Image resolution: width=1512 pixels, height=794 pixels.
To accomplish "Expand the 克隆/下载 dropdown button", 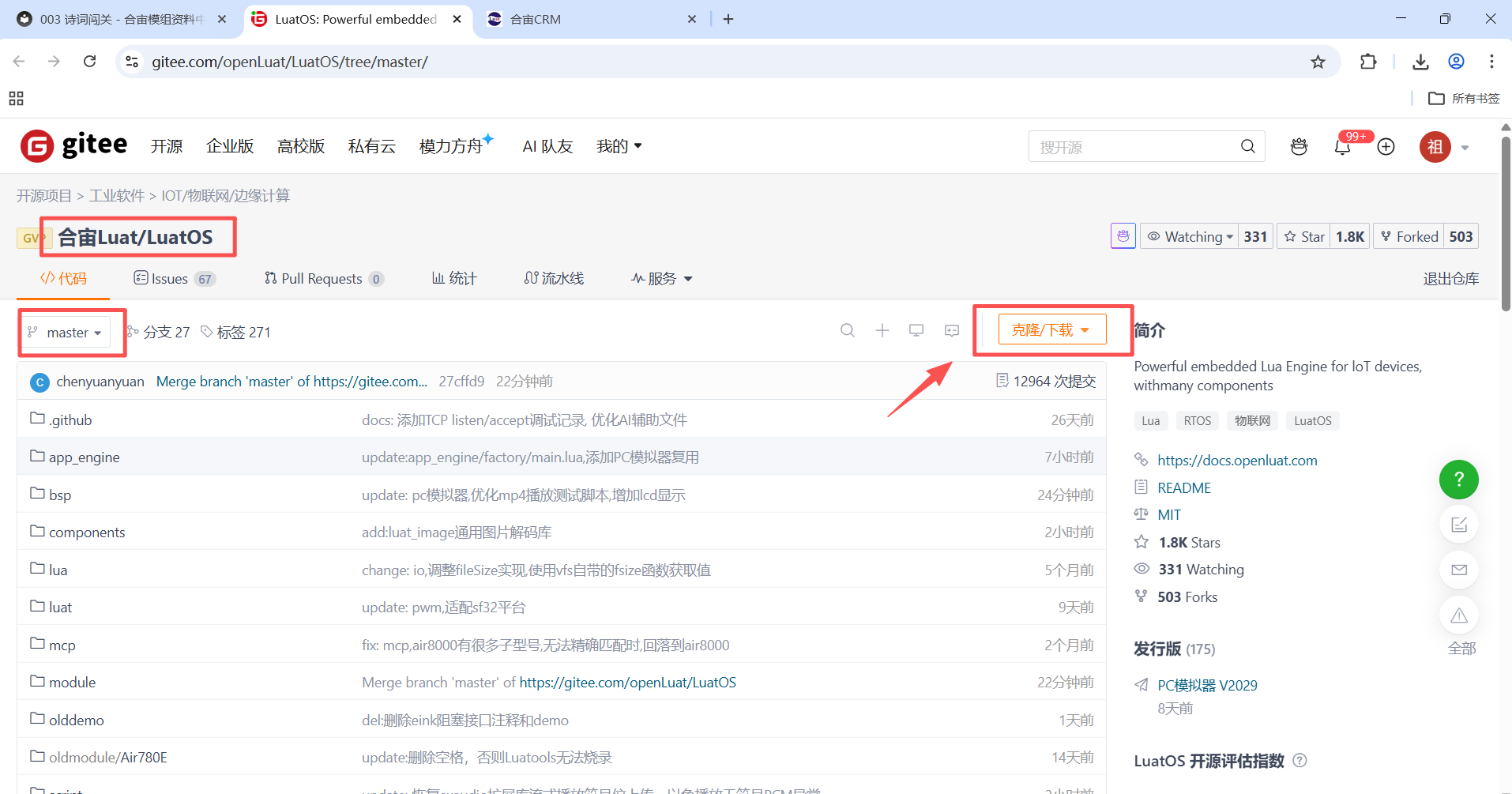I will click(1051, 329).
